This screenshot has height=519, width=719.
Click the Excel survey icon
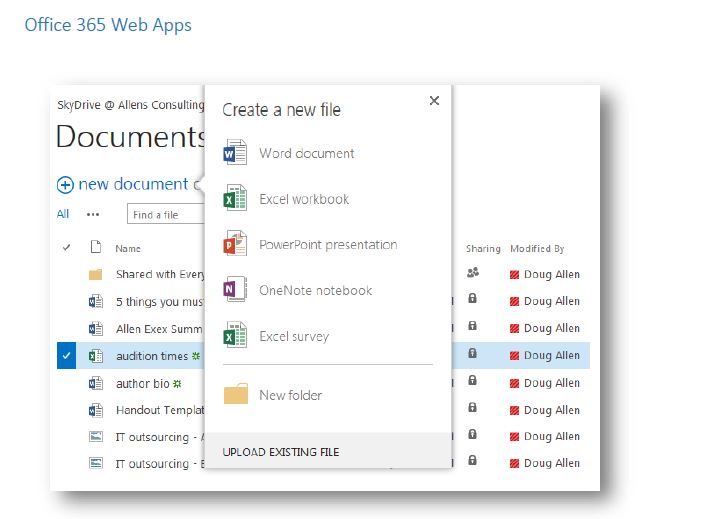point(235,335)
